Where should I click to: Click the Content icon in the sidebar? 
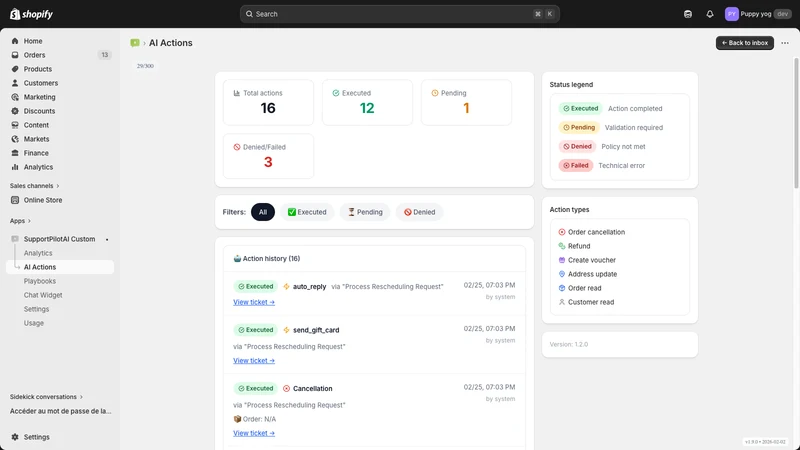15,125
